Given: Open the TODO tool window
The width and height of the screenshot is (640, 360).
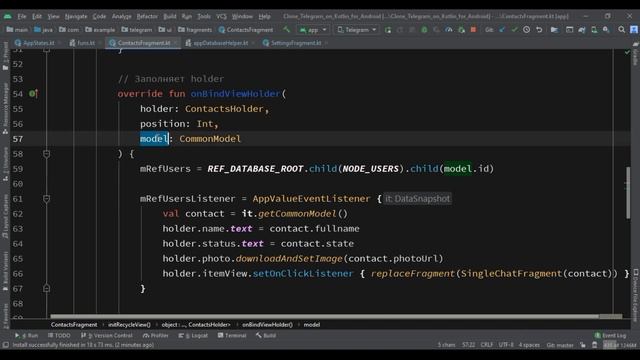Looking at the screenshot, I should [59, 336].
